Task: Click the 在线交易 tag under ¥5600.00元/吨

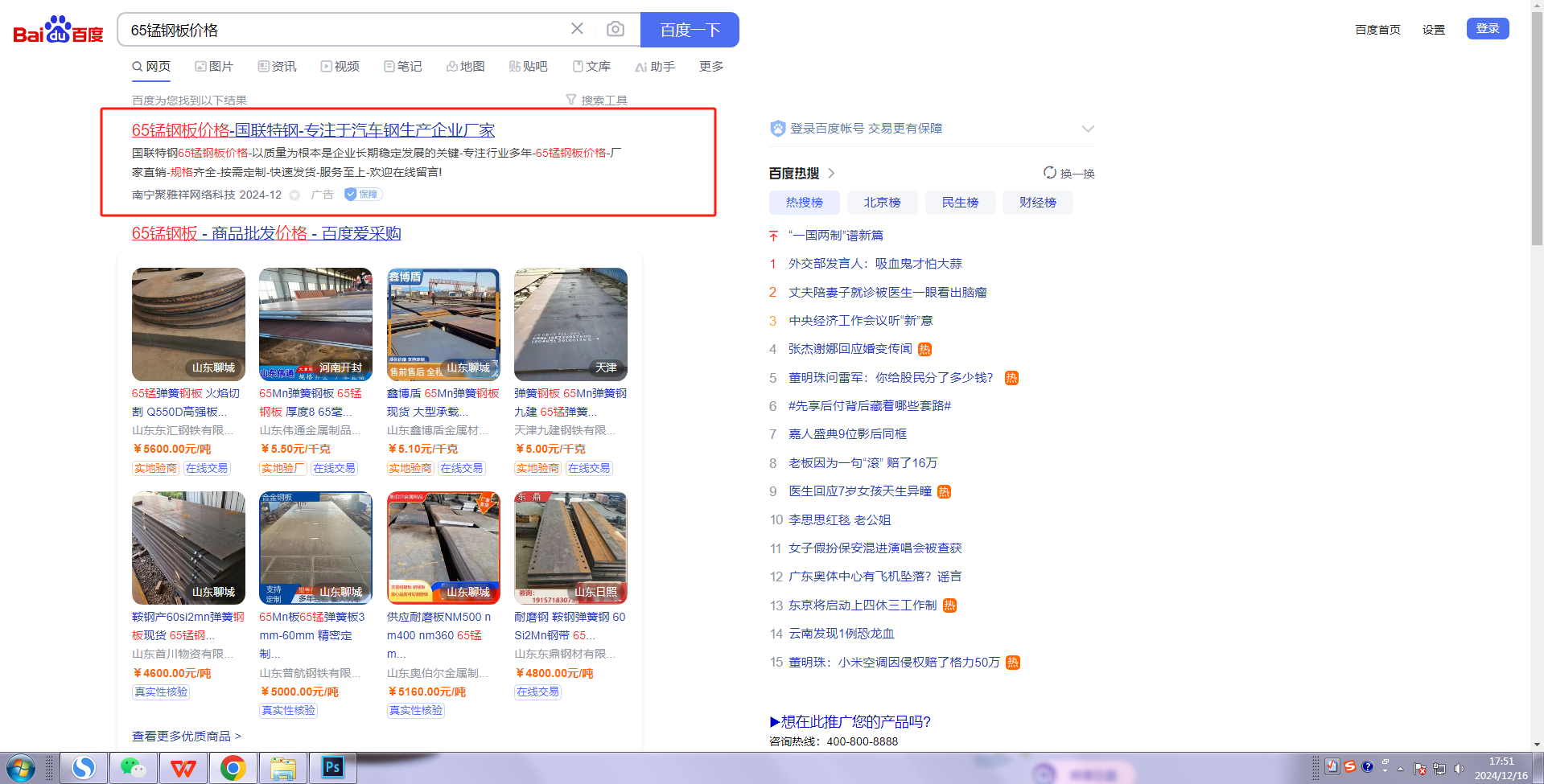Action: pyautogui.click(x=207, y=468)
